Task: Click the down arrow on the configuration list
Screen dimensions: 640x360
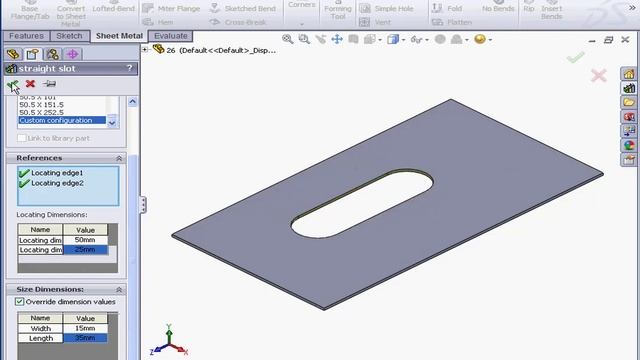Action: tap(112, 122)
